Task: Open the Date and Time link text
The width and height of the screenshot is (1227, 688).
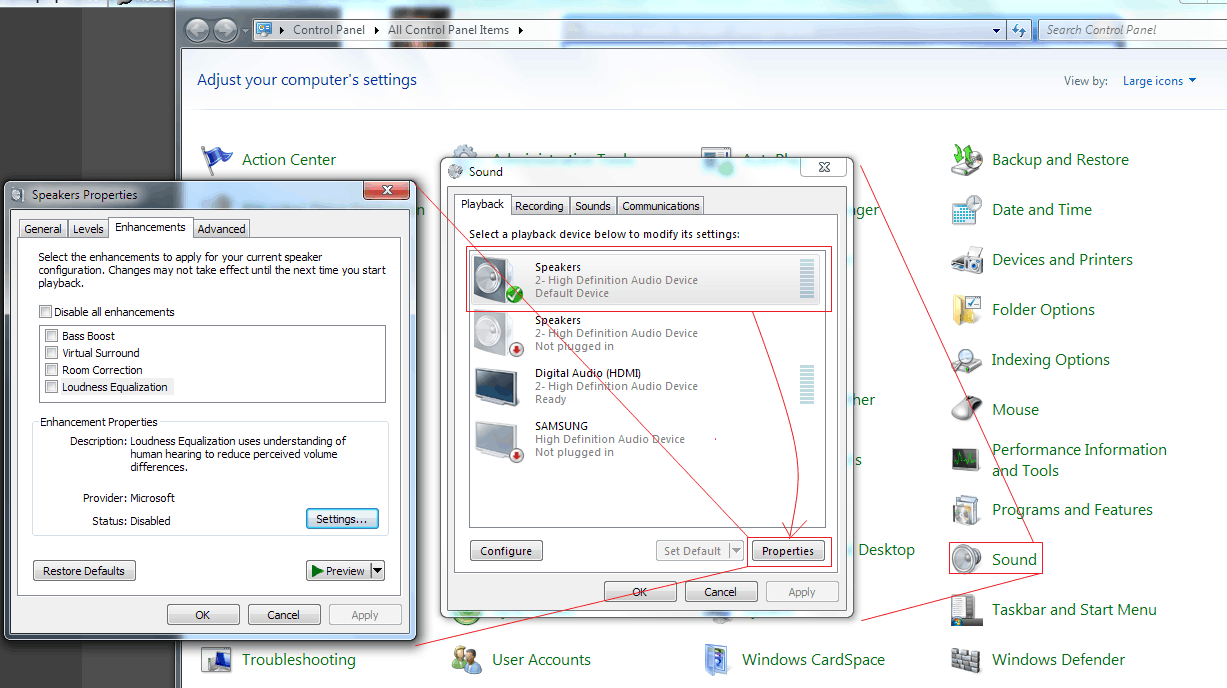Action: pos(1042,210)
